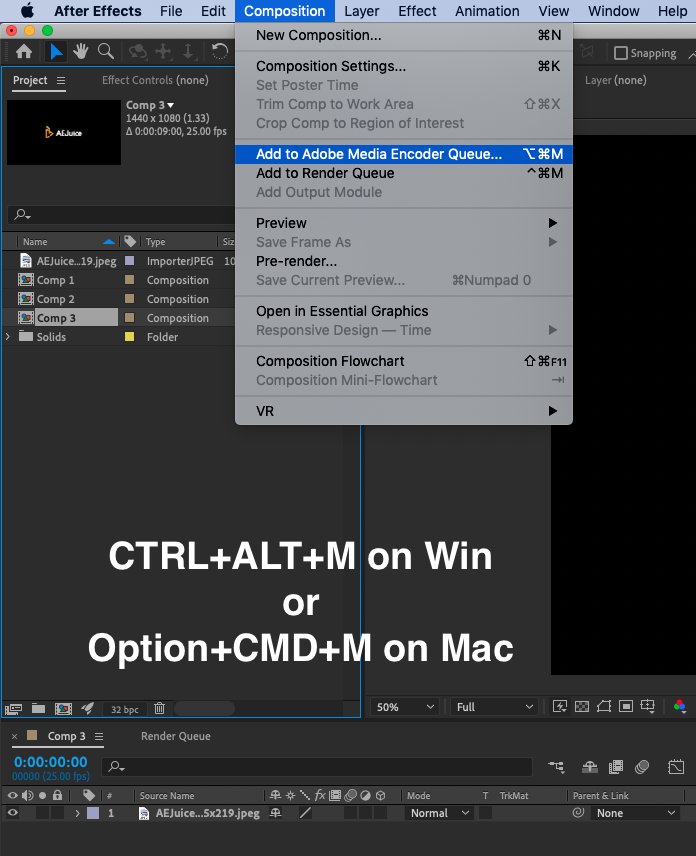Screen dimensions: 696x856
Task: Open Fast Previews options in viewer
Action: click(560, 706)
